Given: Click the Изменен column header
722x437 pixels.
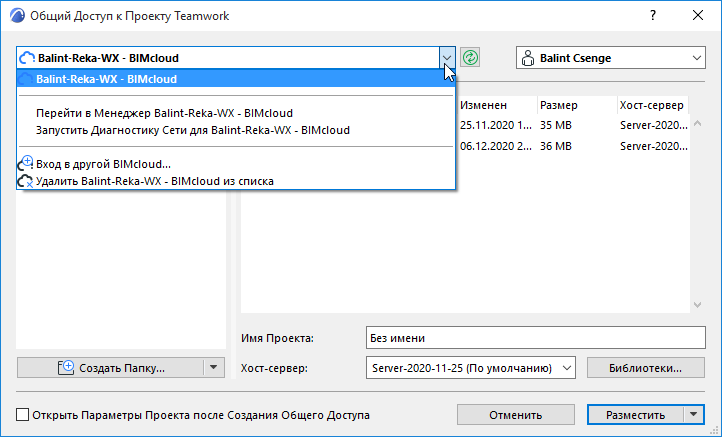Looking at the screenshot, I should click(496, 105).
